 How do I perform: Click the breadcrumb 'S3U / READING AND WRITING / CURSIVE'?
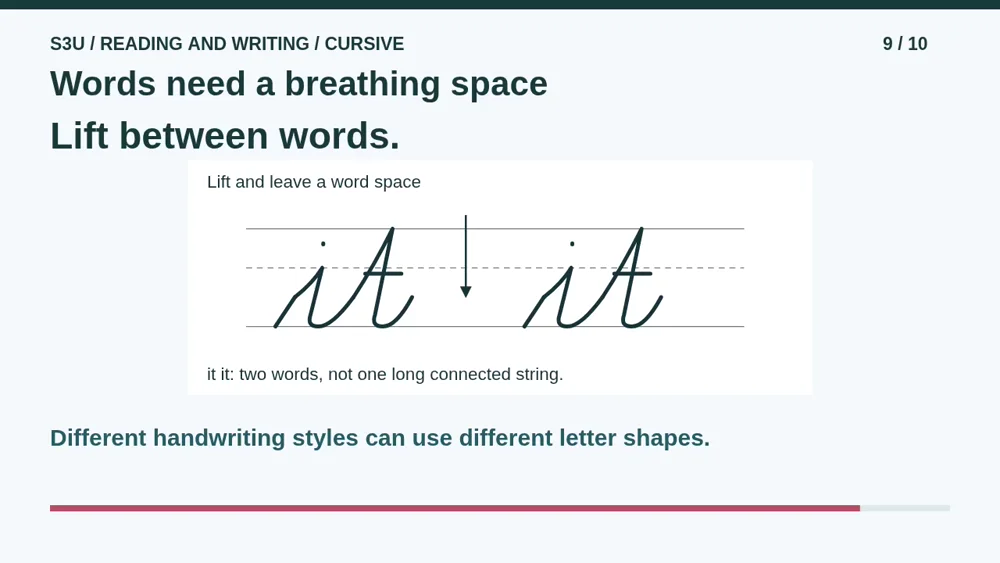tap(227, 43)
